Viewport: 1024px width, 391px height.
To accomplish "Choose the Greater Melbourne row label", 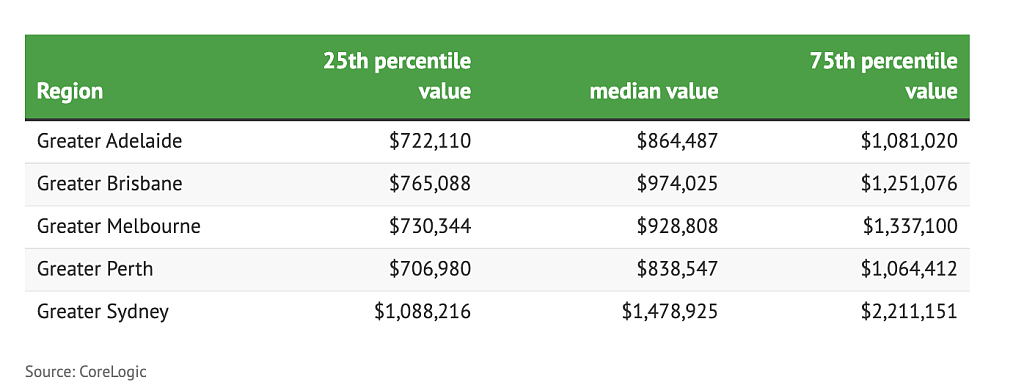I will 118,226.
